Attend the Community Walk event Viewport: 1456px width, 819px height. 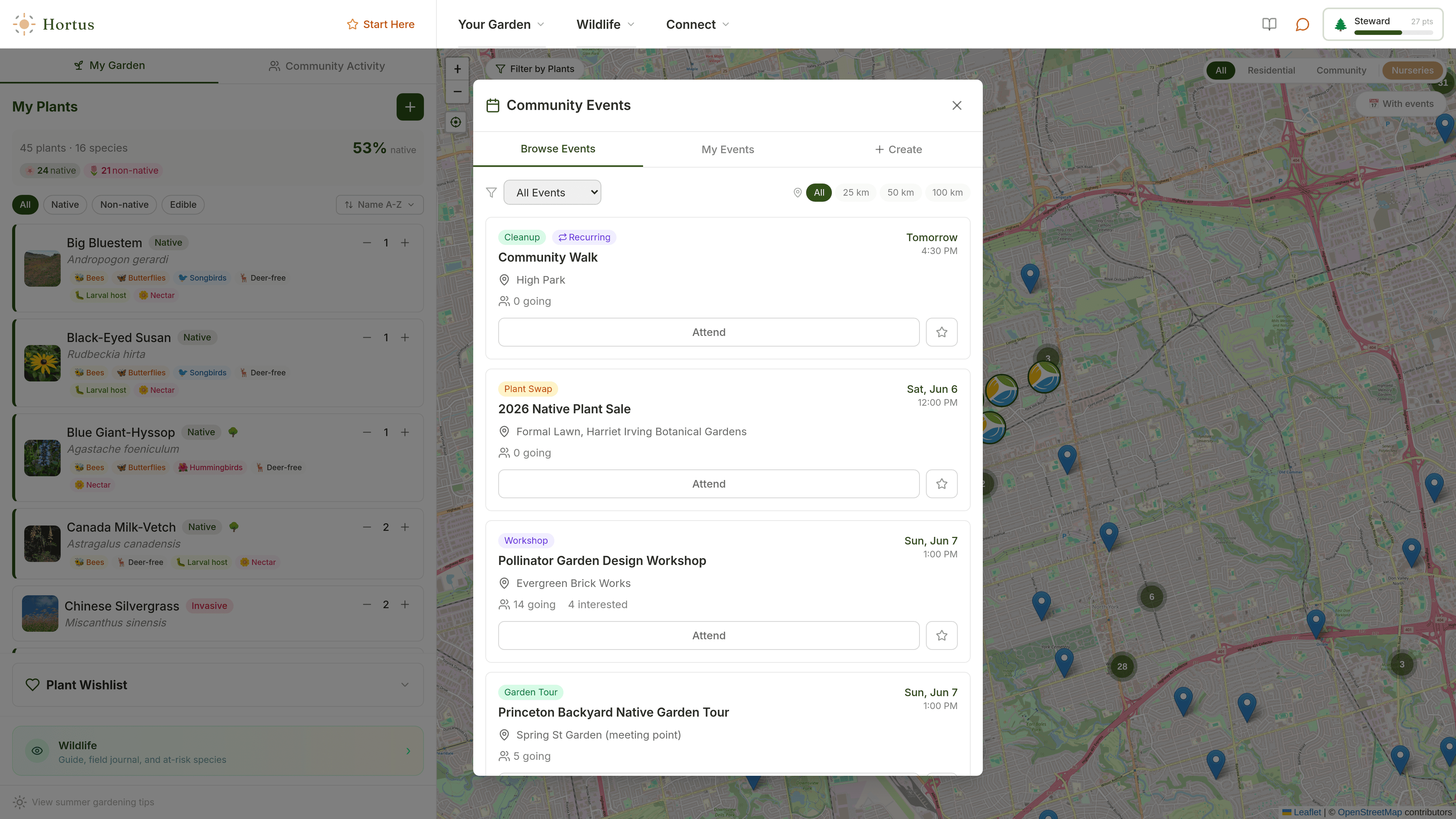(708, 333)
